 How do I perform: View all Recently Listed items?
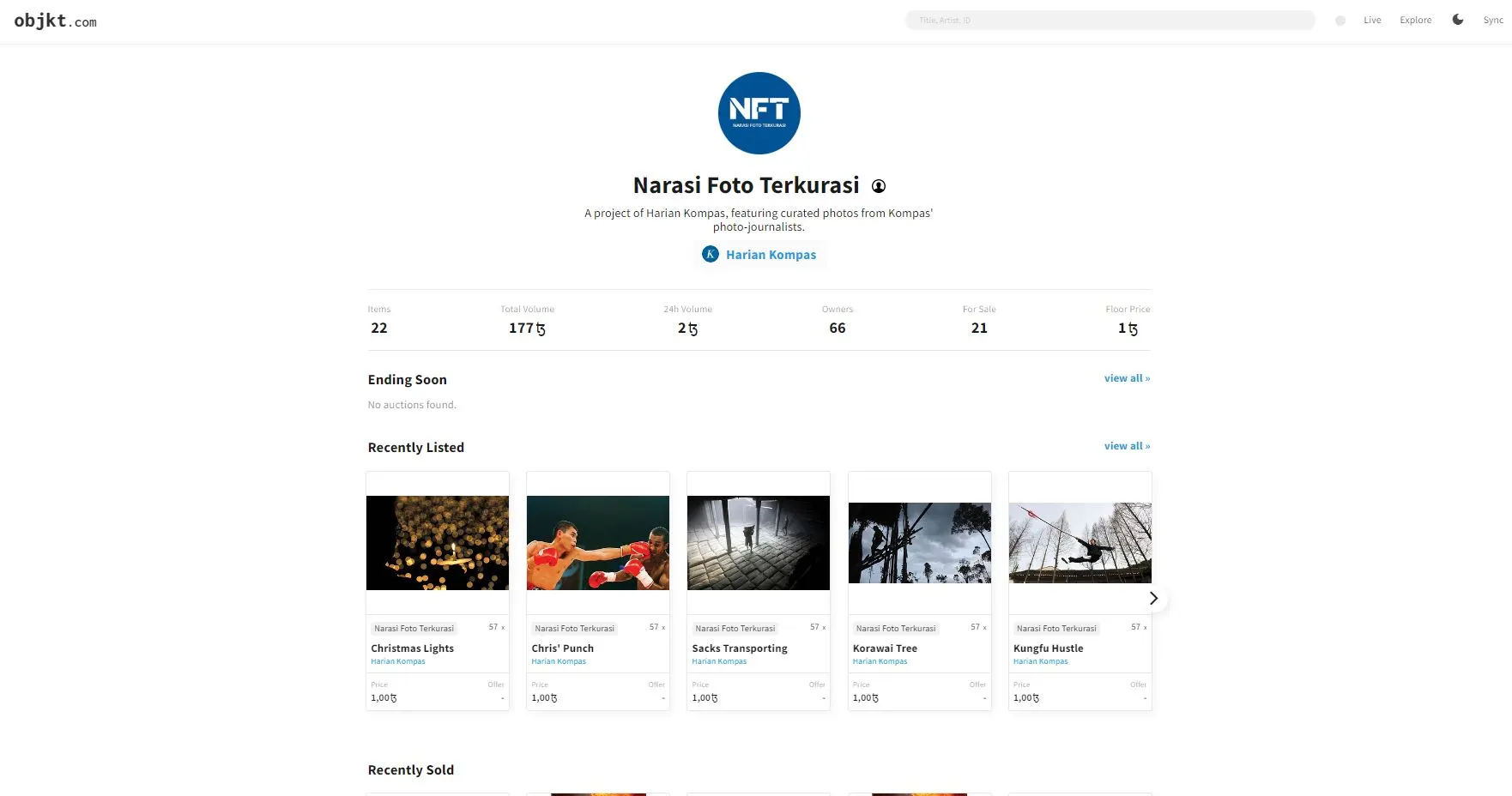pos(1127,446)
